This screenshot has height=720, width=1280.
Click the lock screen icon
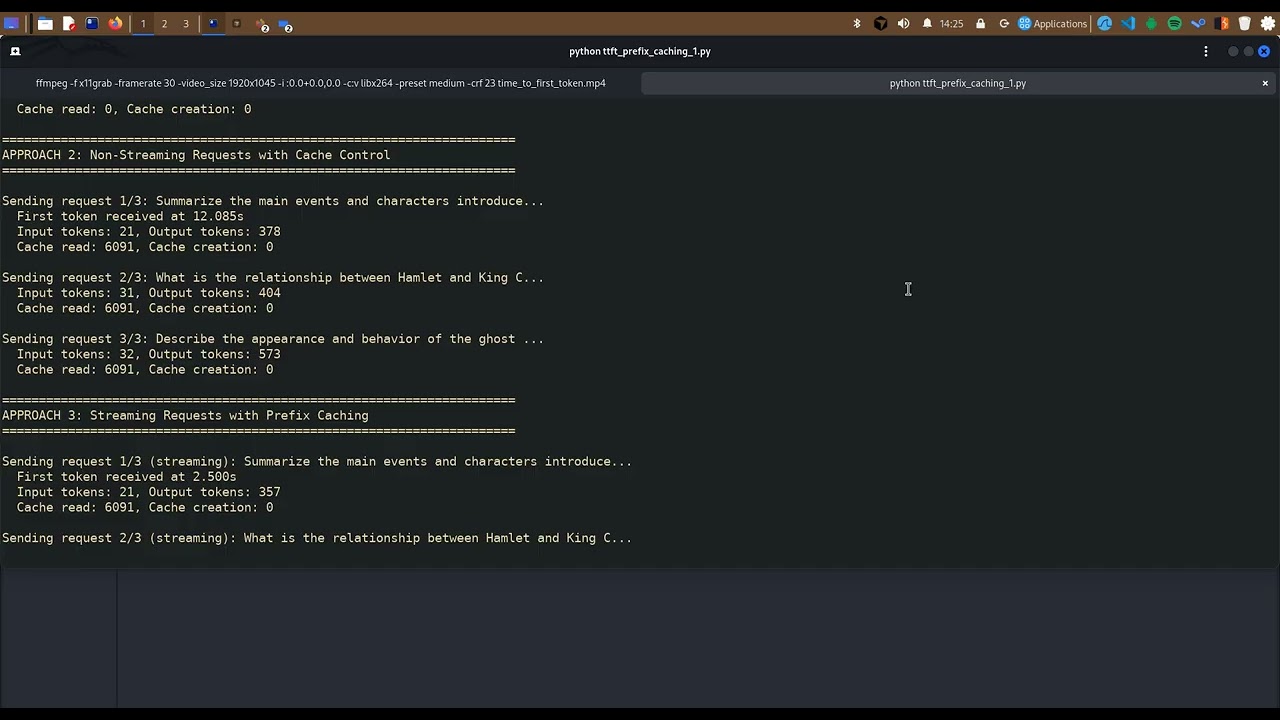coord(980,23)
